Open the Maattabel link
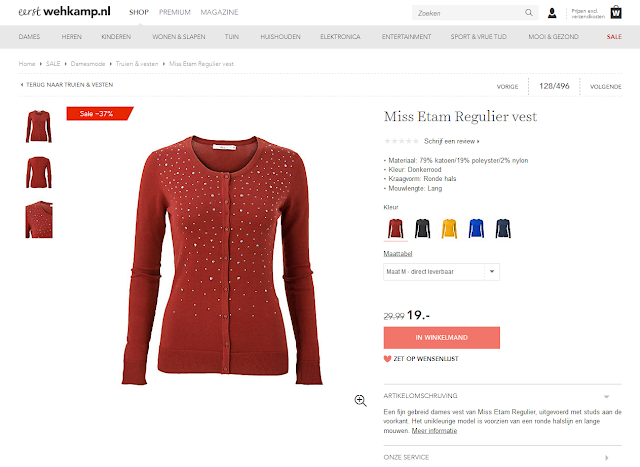 (398, 254)
